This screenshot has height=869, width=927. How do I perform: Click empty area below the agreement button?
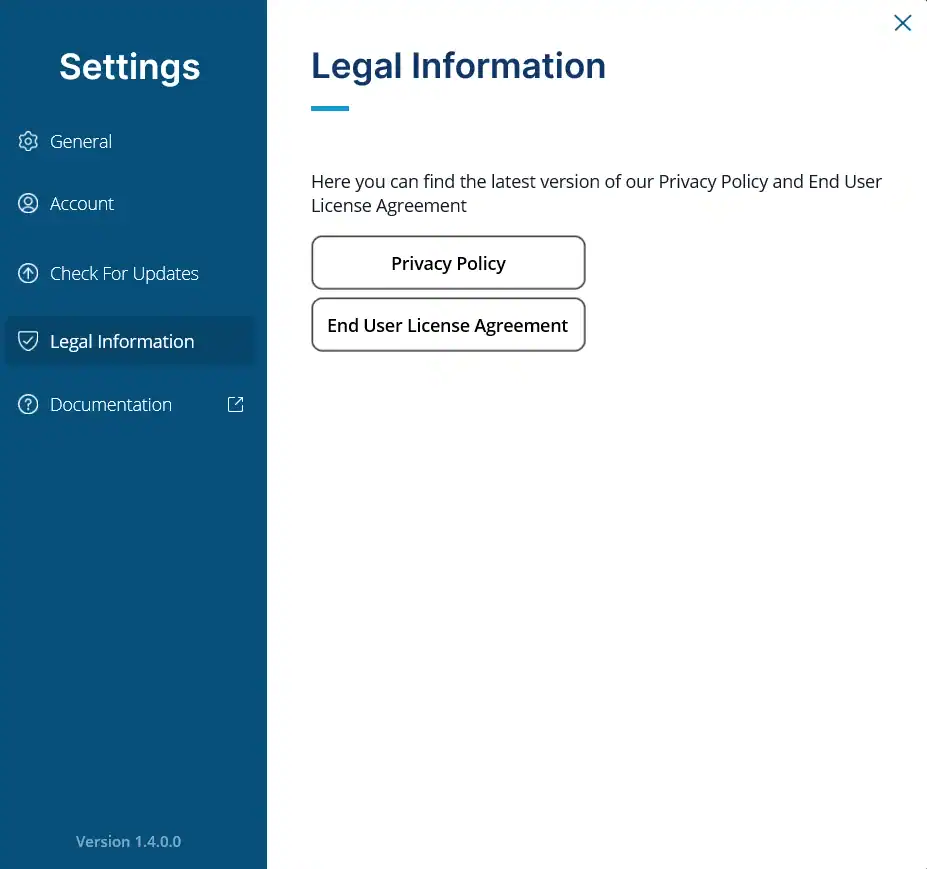596,600
